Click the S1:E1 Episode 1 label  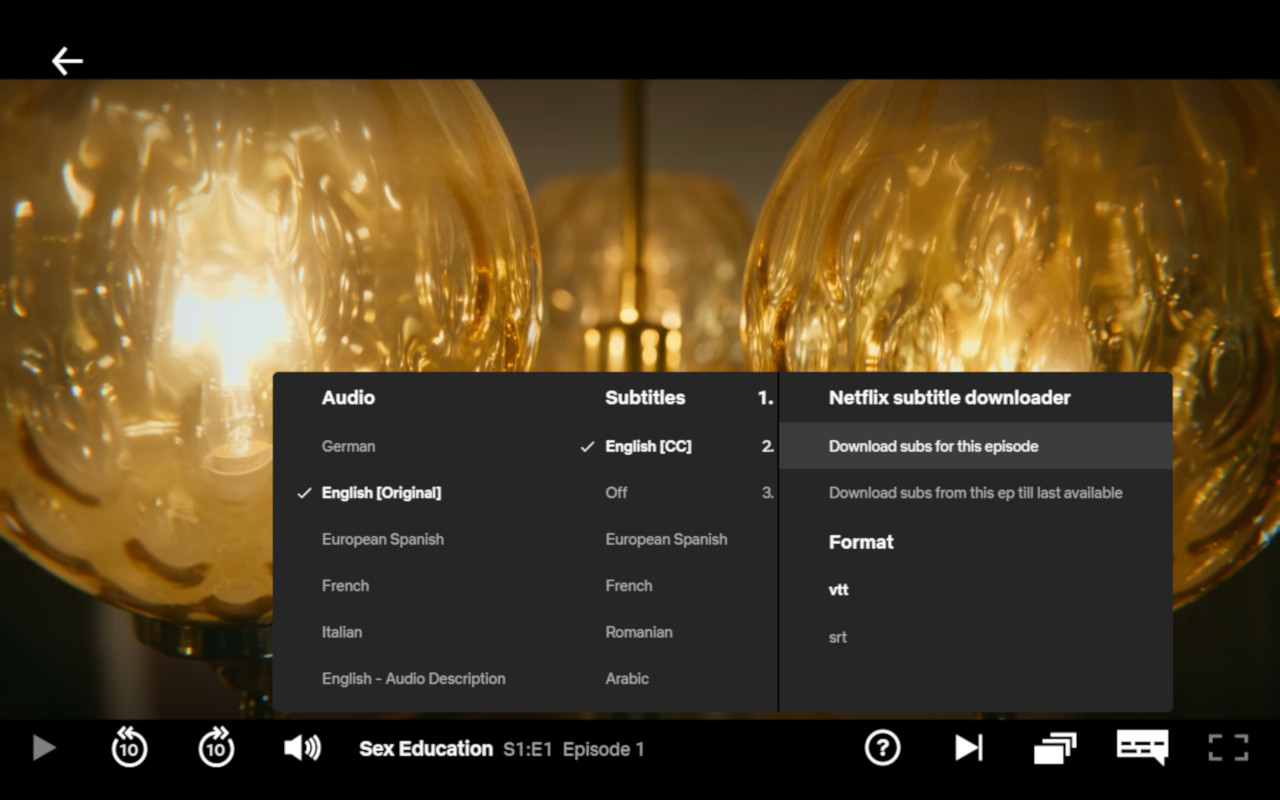tap(573, 749)
